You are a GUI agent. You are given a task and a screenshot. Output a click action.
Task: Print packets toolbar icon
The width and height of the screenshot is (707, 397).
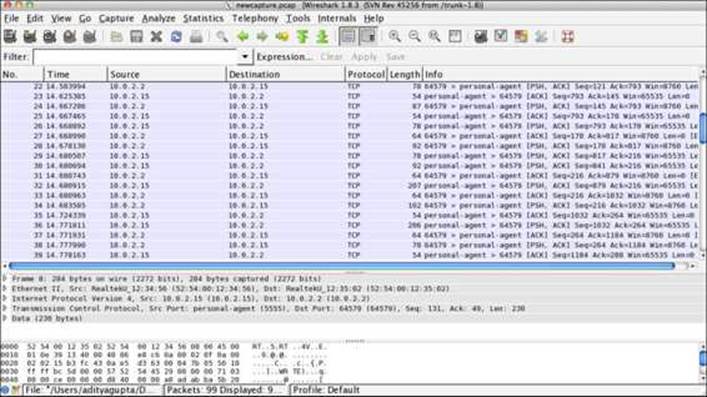[x=196, y=37]
